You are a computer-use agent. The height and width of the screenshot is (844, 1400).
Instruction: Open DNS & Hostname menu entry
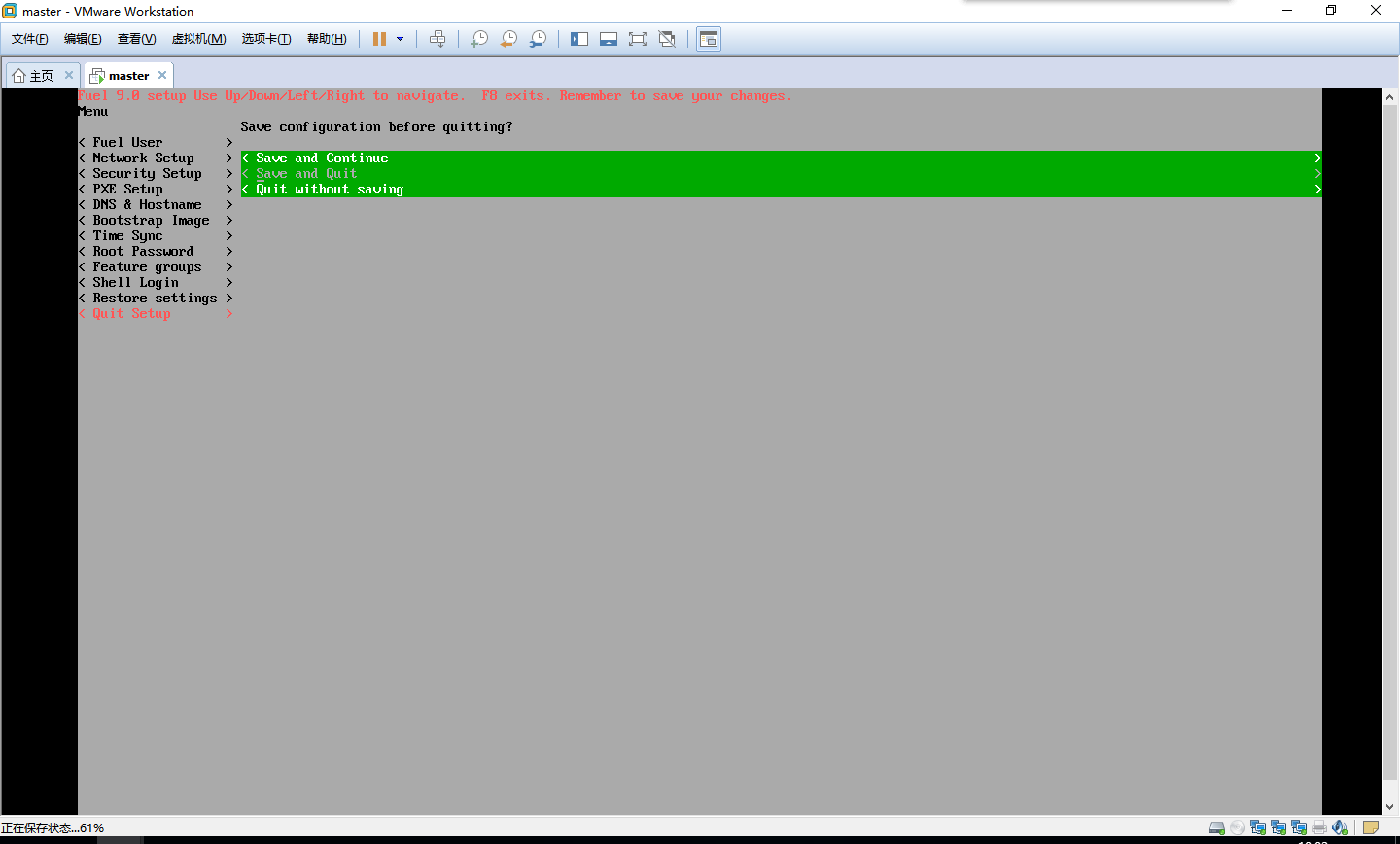point(156,205)
